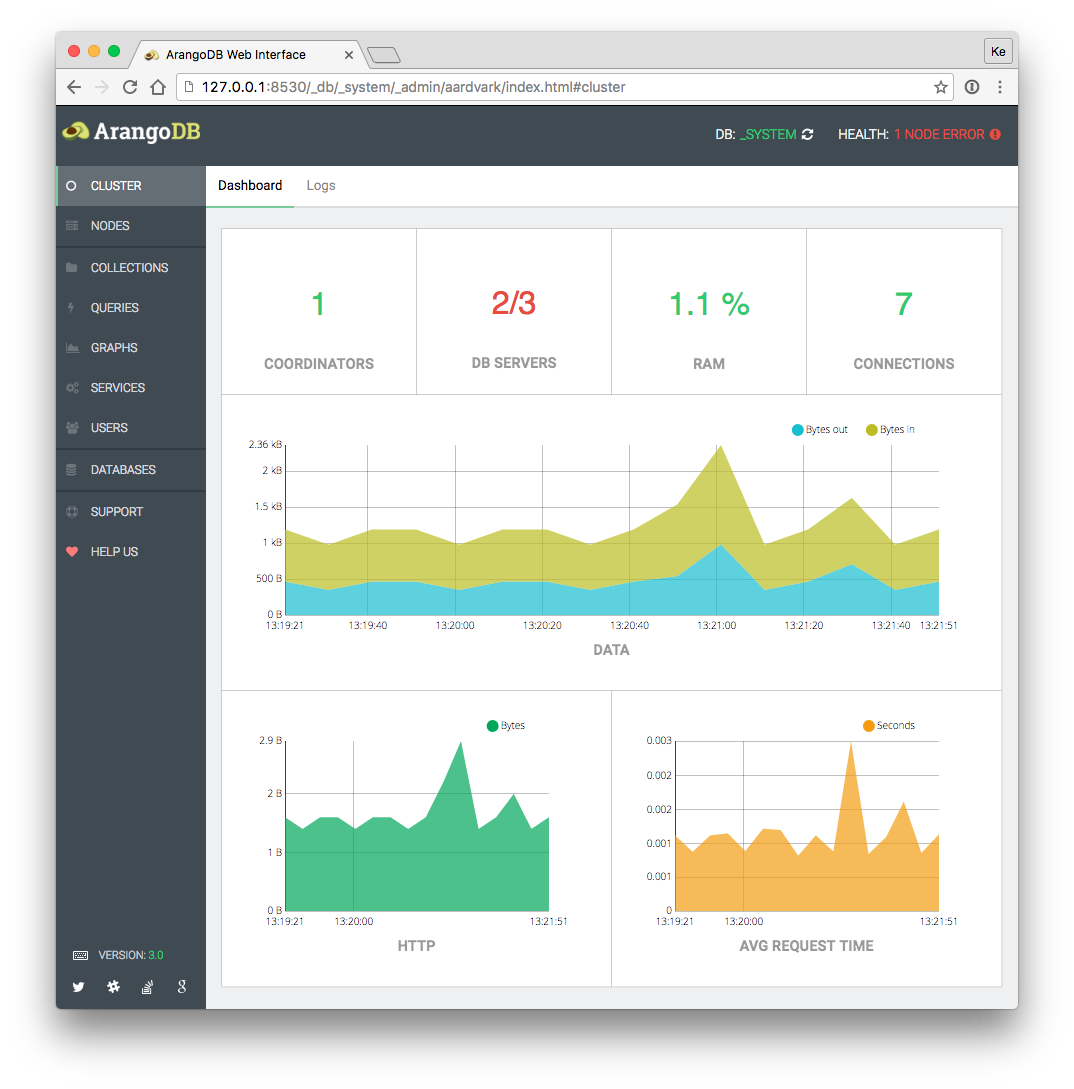Click the browser address bar
The image size is (1074, 1089).
coord(560,87)
